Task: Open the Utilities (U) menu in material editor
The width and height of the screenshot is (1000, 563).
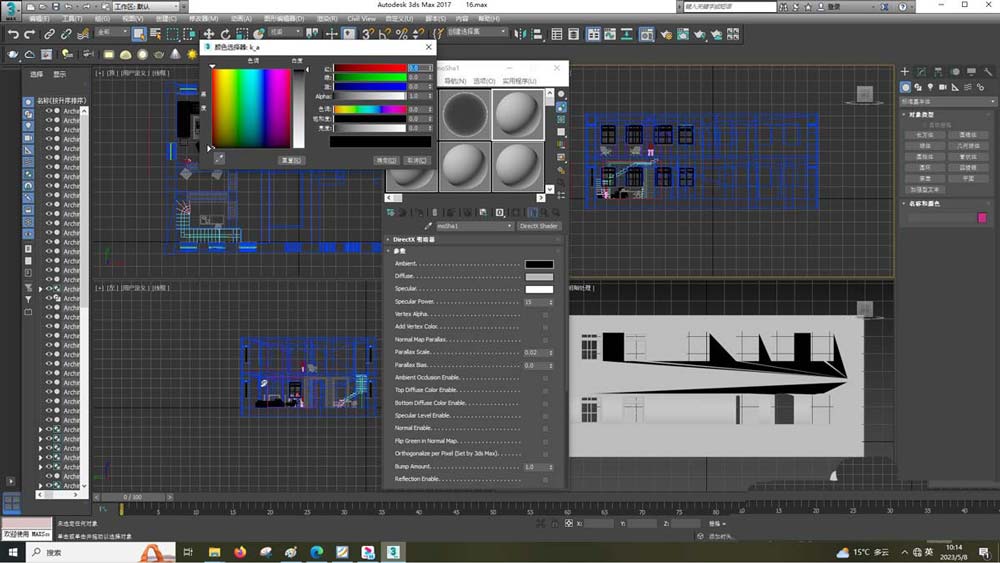Action: tap(519, 81)
